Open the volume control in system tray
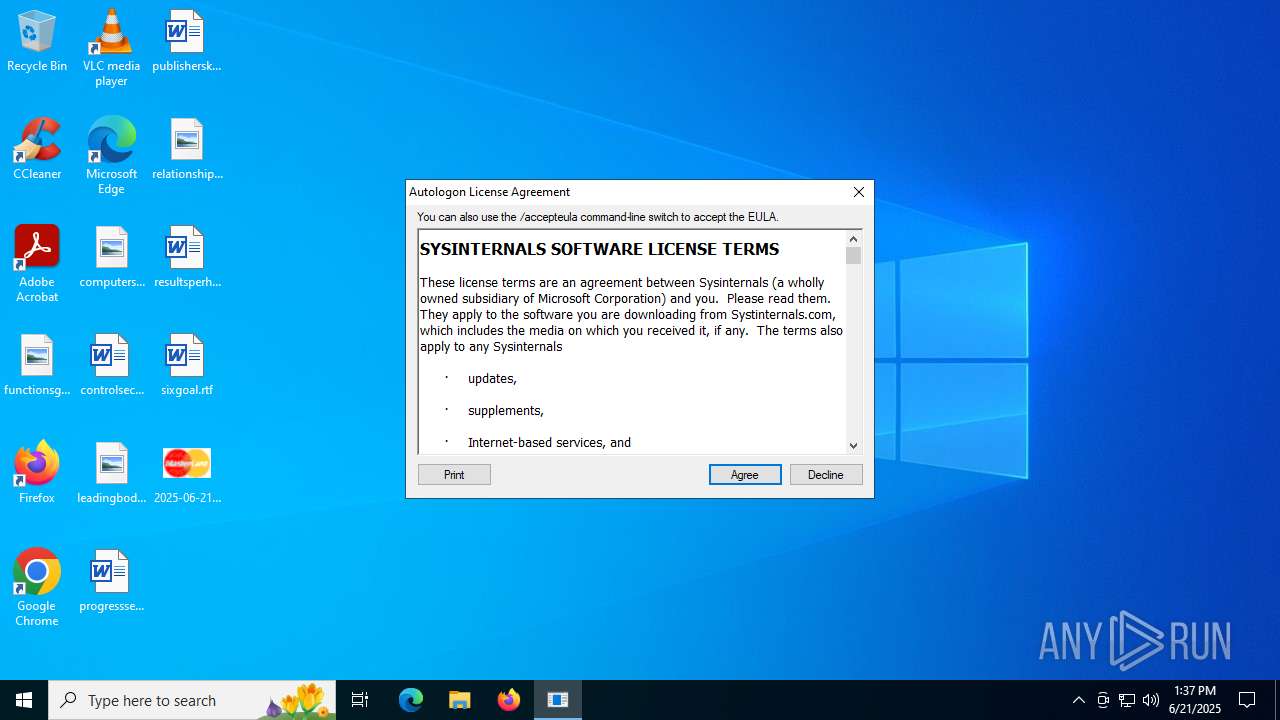This screenshot has width=1280, height=720. point(1151,700)
